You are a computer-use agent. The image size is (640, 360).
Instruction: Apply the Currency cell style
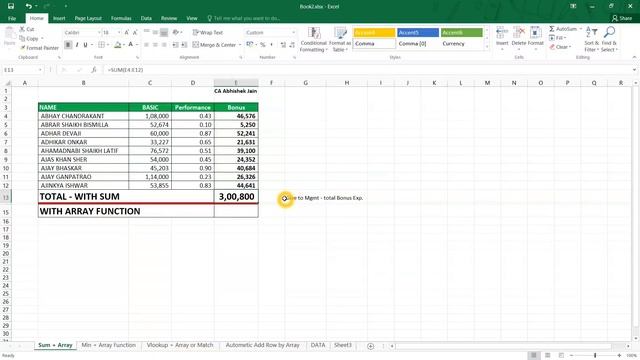pos(462,43)
